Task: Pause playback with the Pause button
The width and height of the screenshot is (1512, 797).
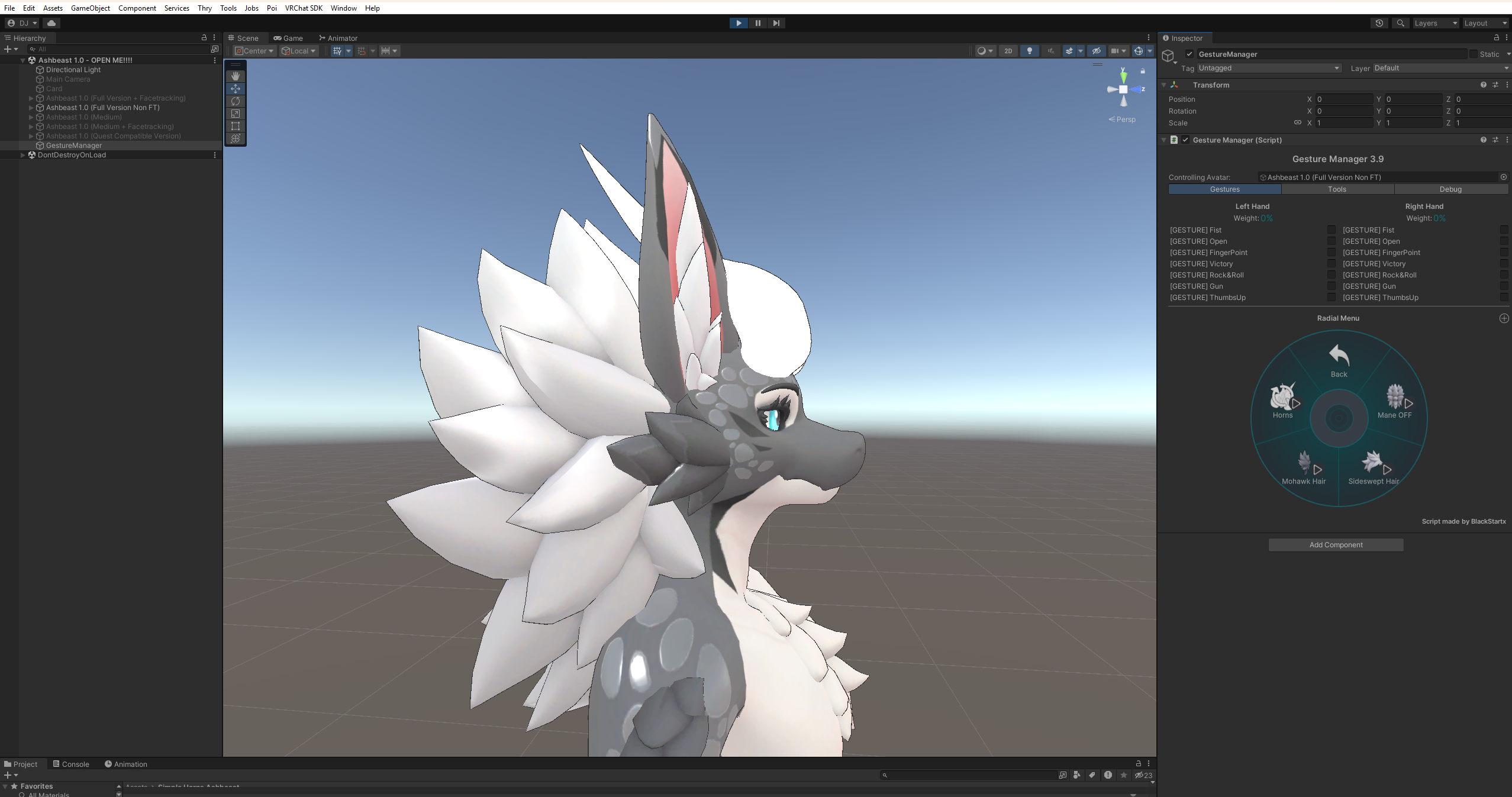Action: coord(757,23)
